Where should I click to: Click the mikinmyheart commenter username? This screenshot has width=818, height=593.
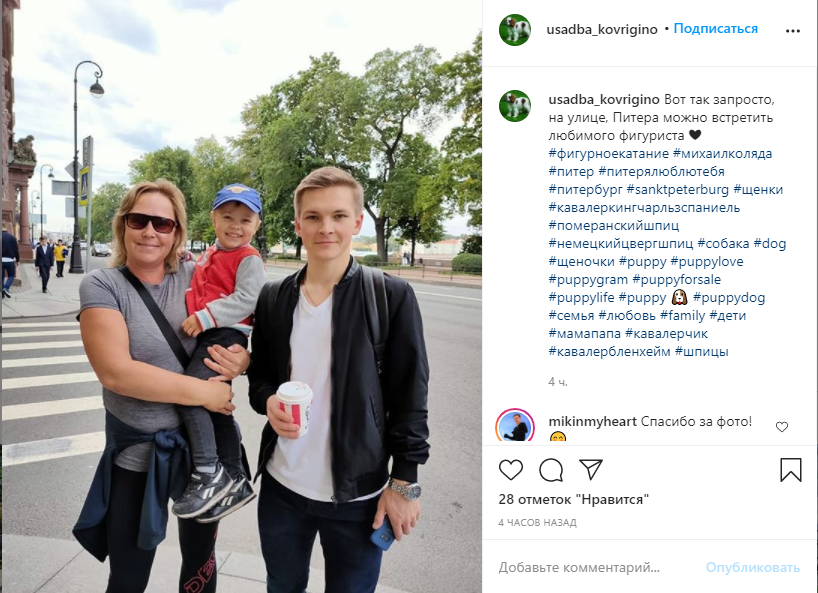click(592, 421)
